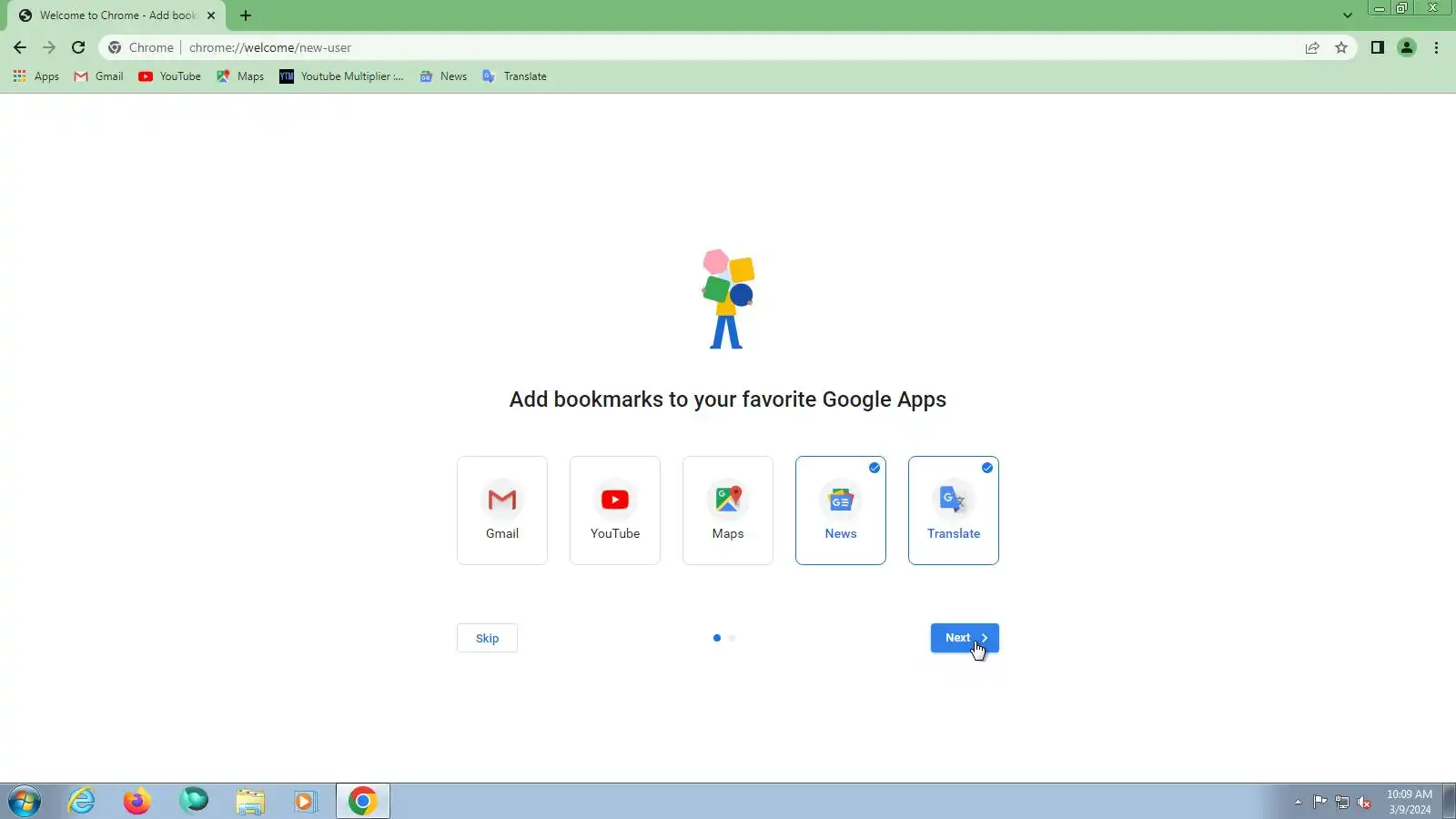Image resolution: width=1456 pixels, height=819 pixels.
Task: Go back to the previous page
Action: click(x=20, y=47)
